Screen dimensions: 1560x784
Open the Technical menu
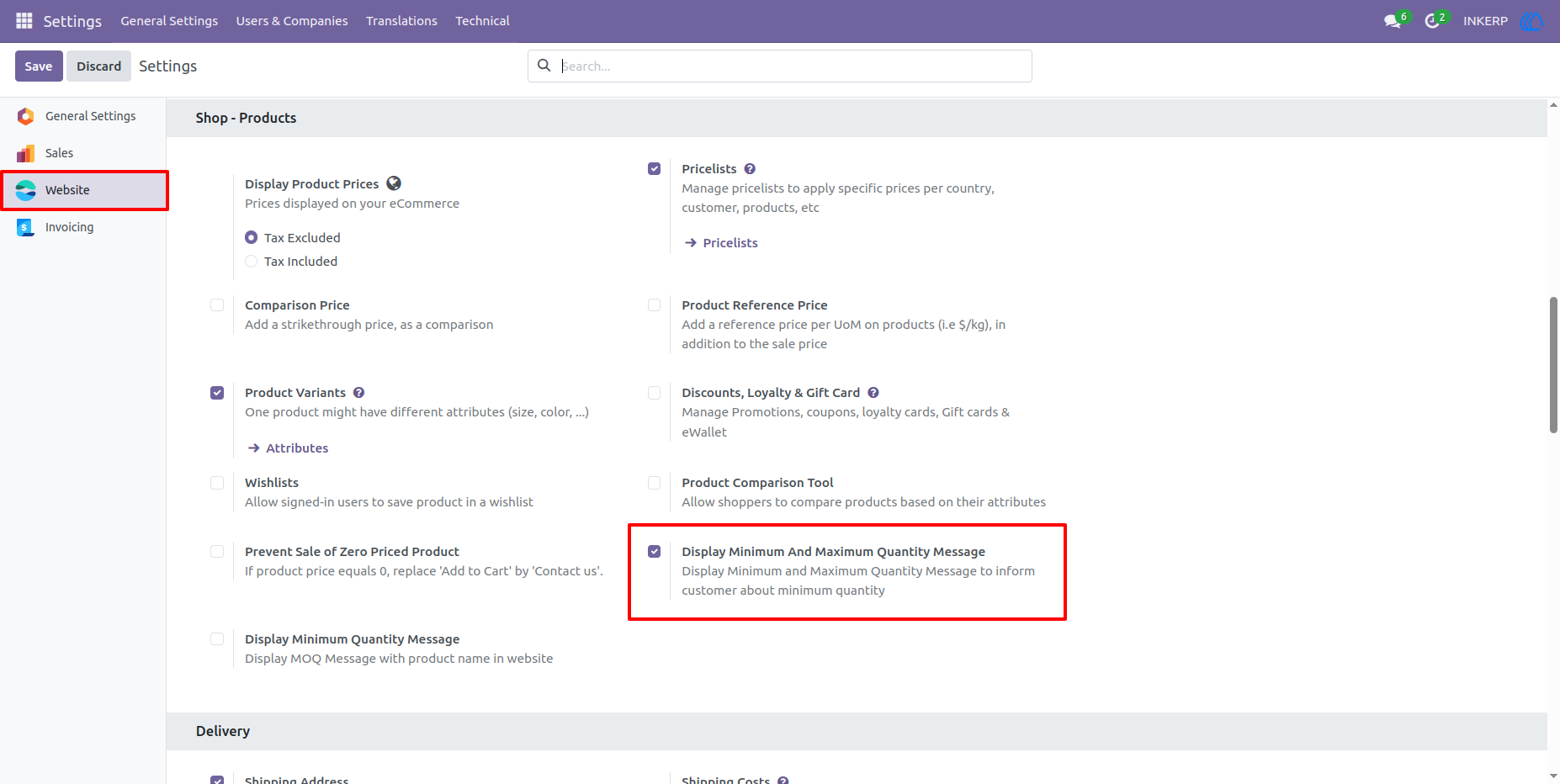click(x=482, y=20)
